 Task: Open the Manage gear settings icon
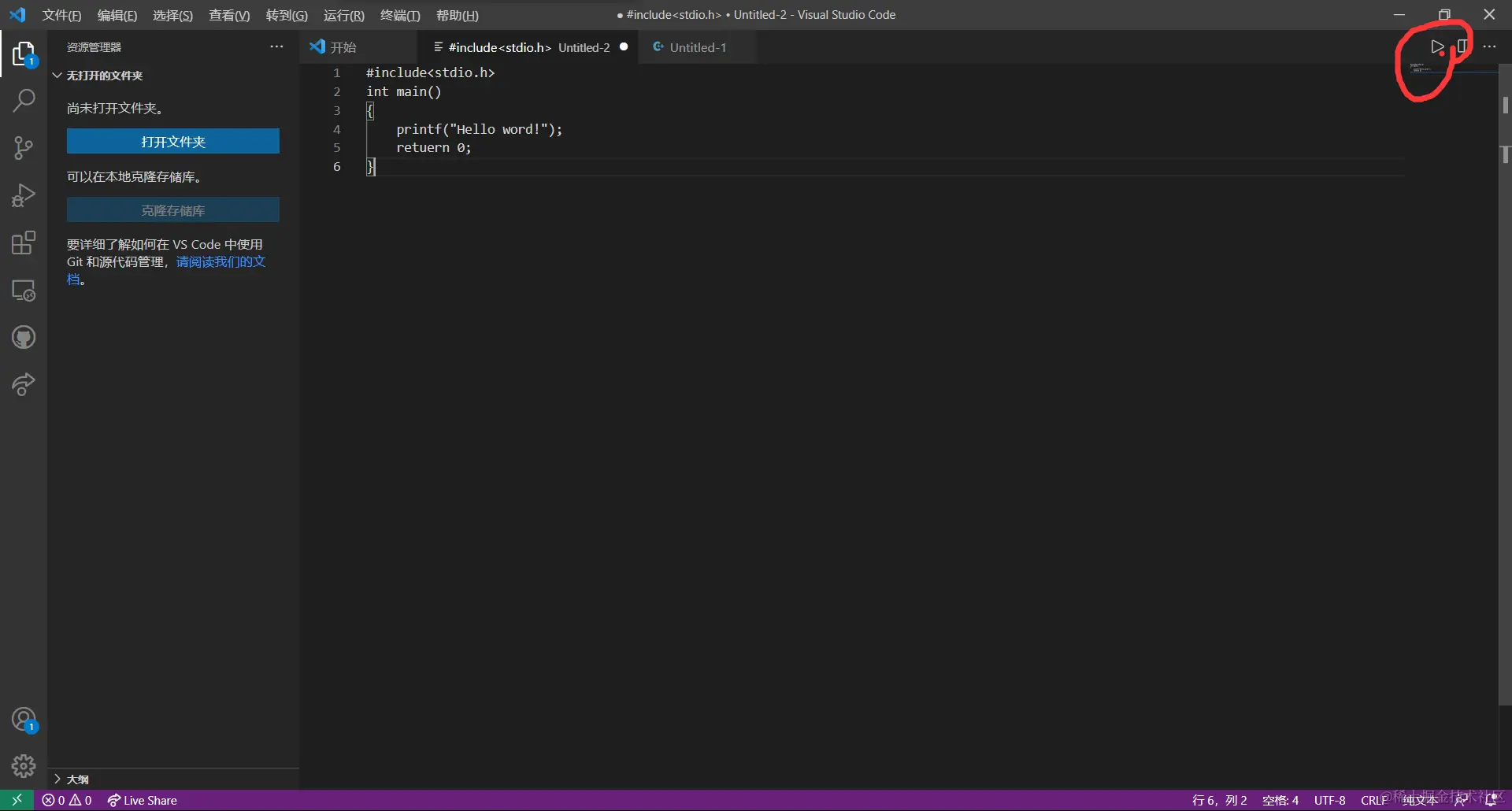coord(24,766)
